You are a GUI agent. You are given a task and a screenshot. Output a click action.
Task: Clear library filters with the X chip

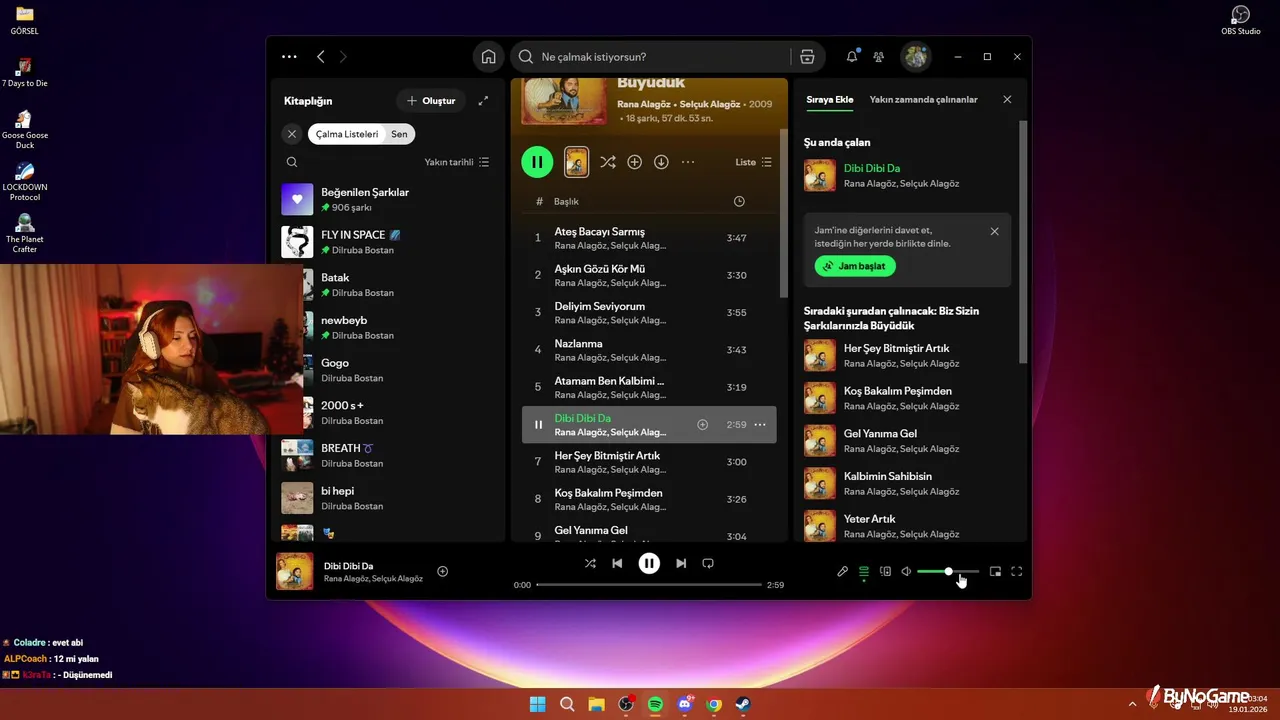tap(292, 133)
